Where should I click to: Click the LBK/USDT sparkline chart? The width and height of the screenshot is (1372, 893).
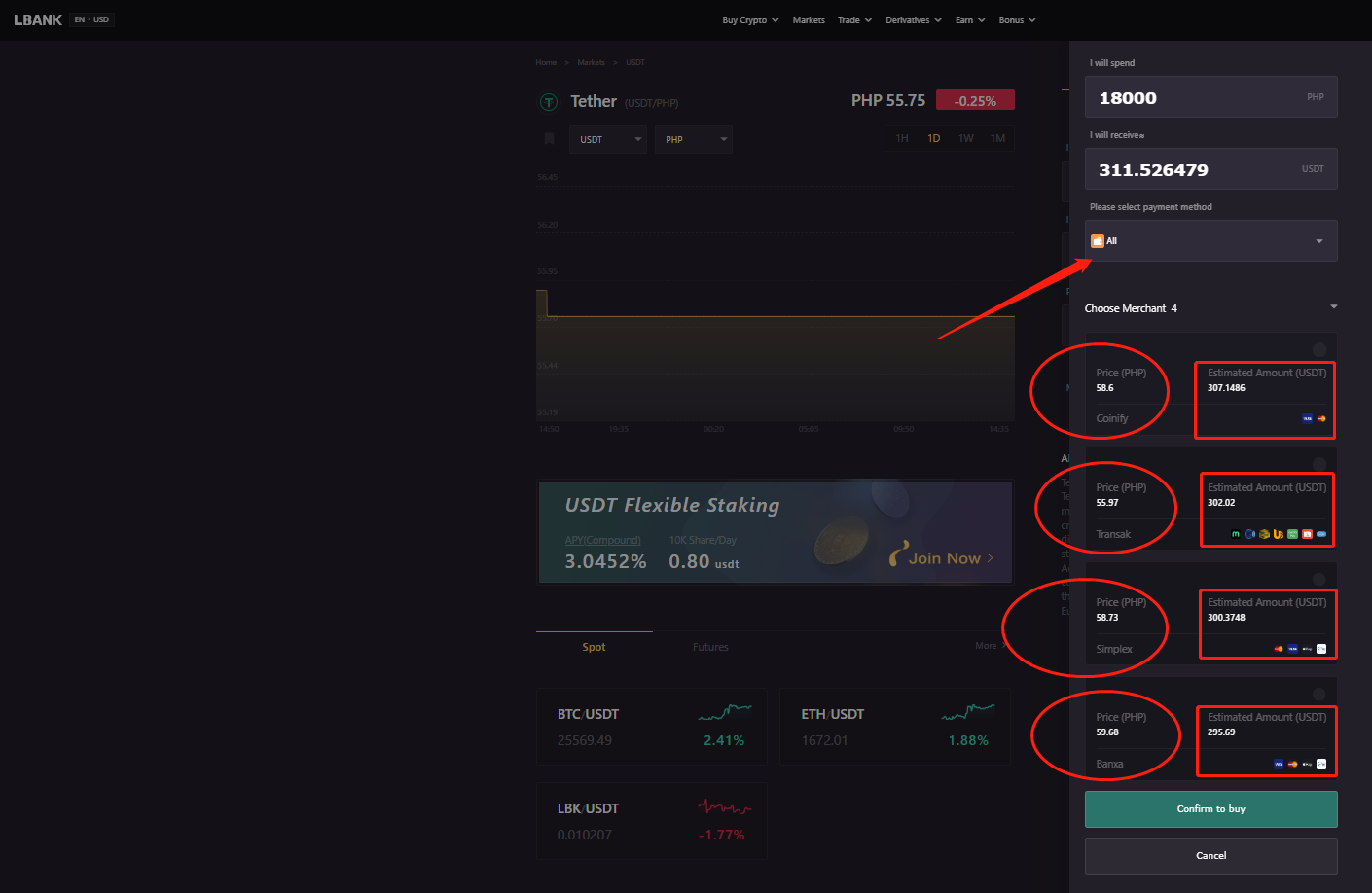[725, 806]
